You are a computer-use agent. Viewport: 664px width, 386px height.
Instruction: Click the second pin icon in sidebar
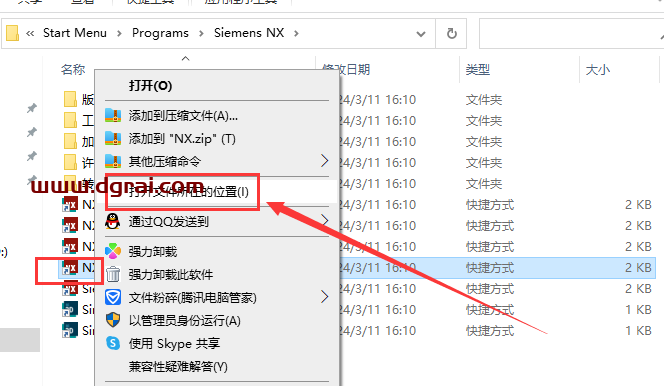click(x=32, y=132)
